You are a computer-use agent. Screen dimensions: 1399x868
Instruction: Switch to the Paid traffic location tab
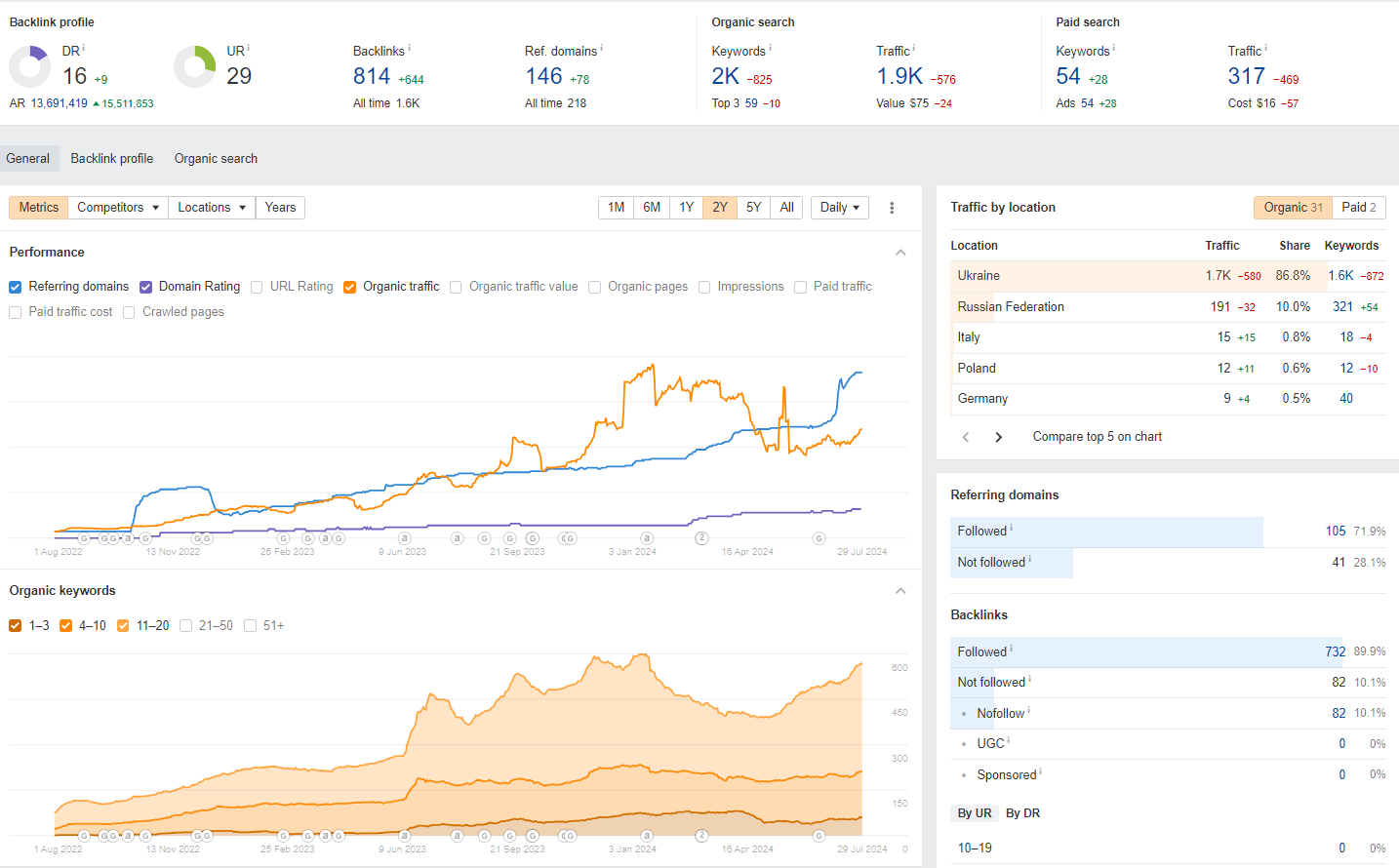coord(1358,208)
